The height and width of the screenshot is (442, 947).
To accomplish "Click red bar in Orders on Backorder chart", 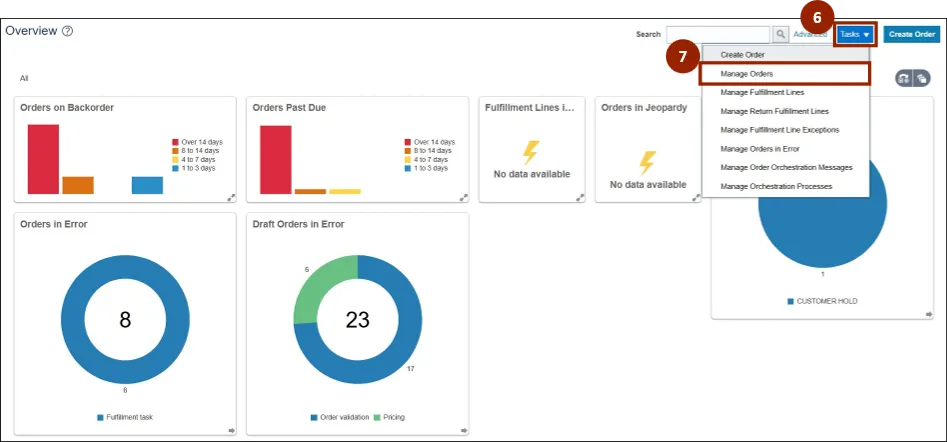I will [x=43, y=159].
